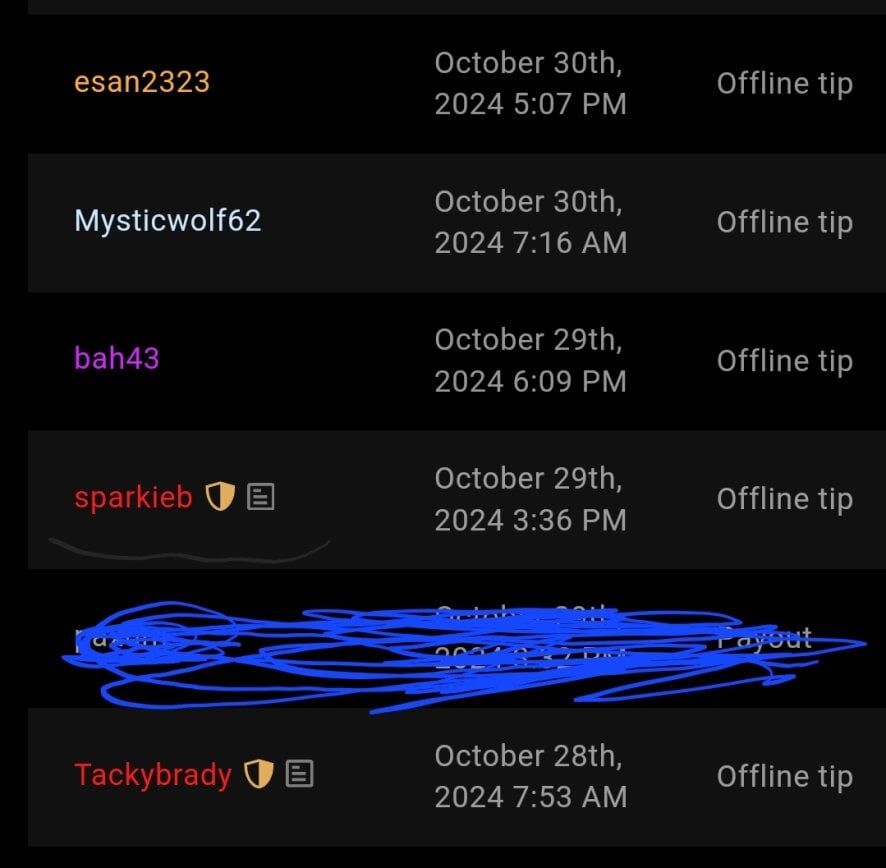This screenshot has height=868, width=886.
Task: Select Offline tip label in Mysticwolf62 row
Action: [785, 223]
